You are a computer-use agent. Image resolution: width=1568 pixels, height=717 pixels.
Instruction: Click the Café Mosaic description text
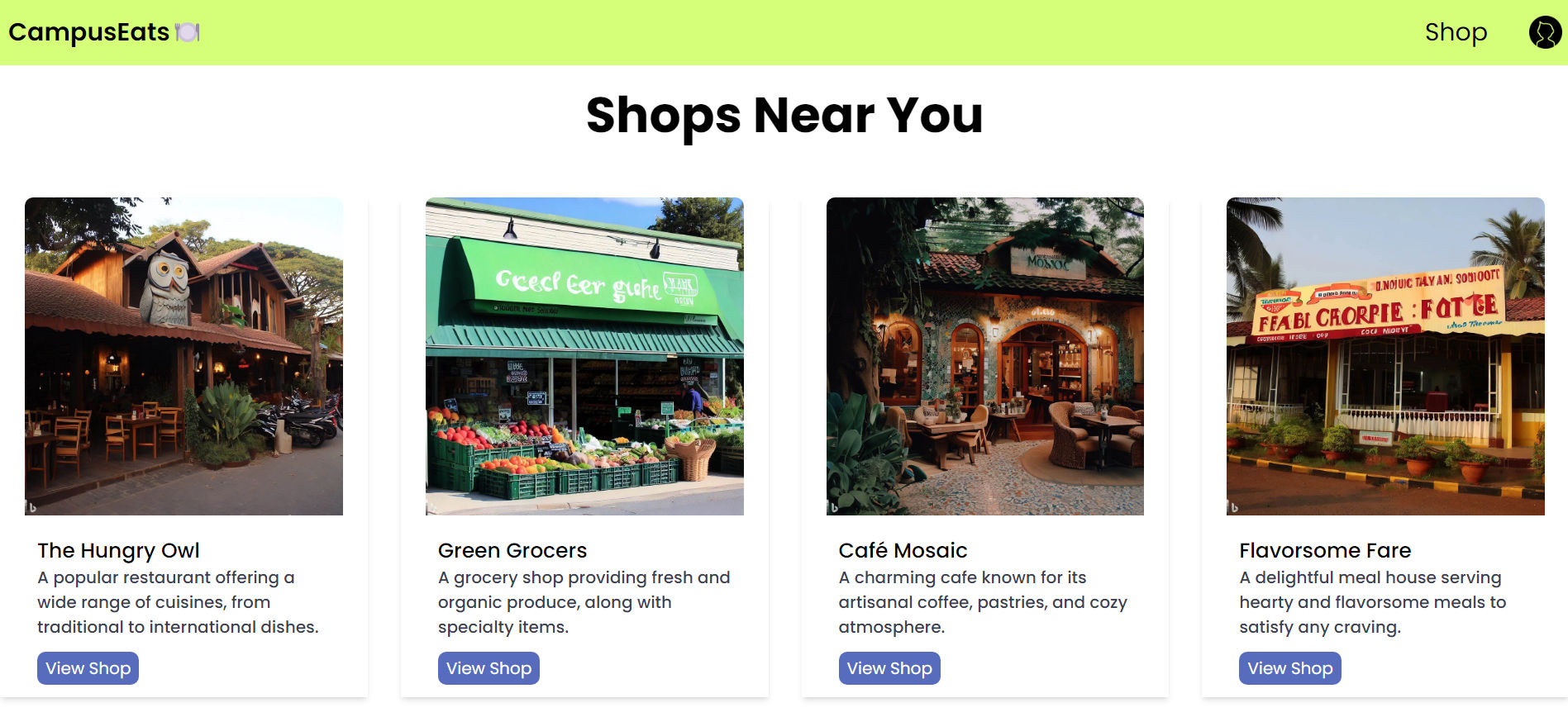(x=983, y=602)
